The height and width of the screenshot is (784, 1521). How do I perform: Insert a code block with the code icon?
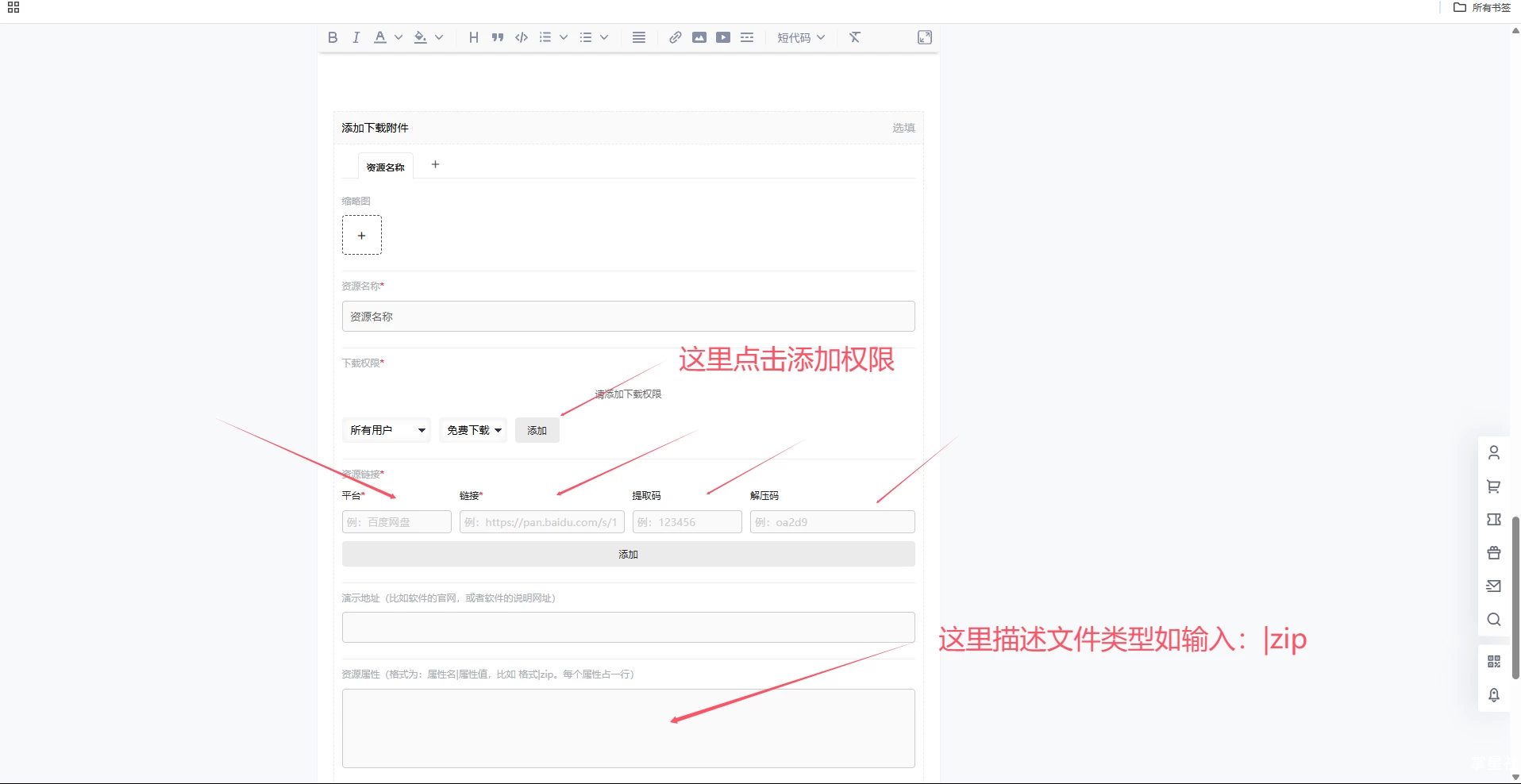pos(522,37)
